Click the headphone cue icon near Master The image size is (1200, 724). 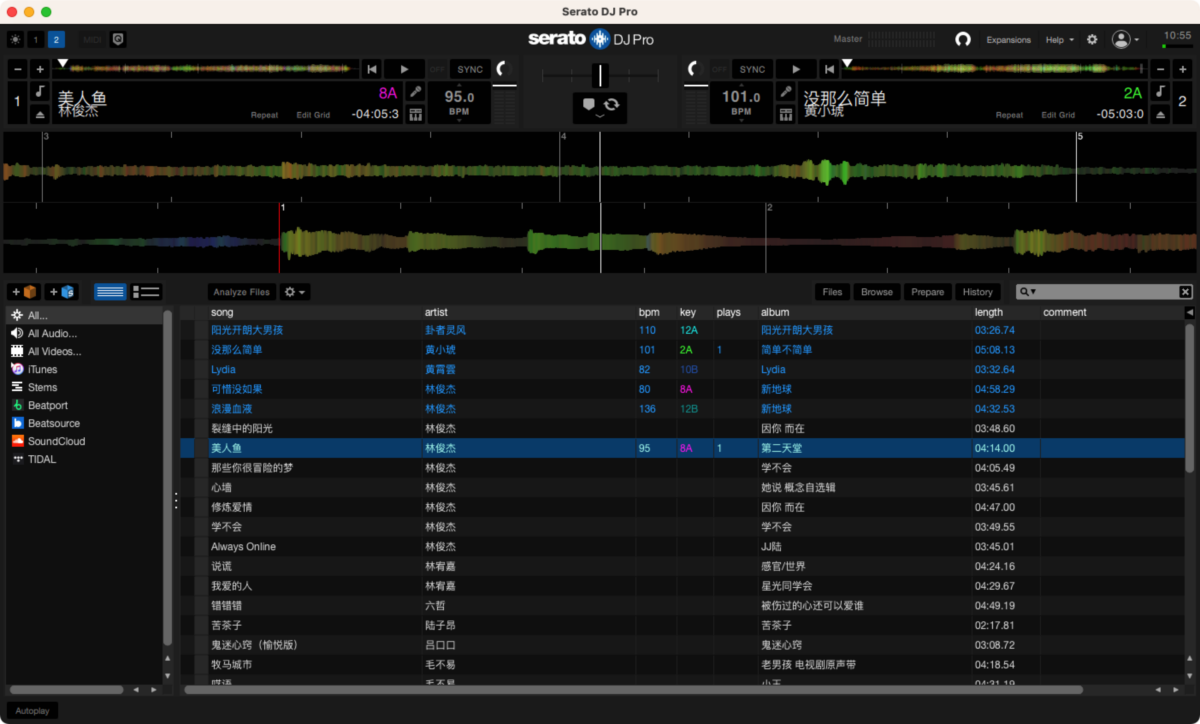[963, 40]
